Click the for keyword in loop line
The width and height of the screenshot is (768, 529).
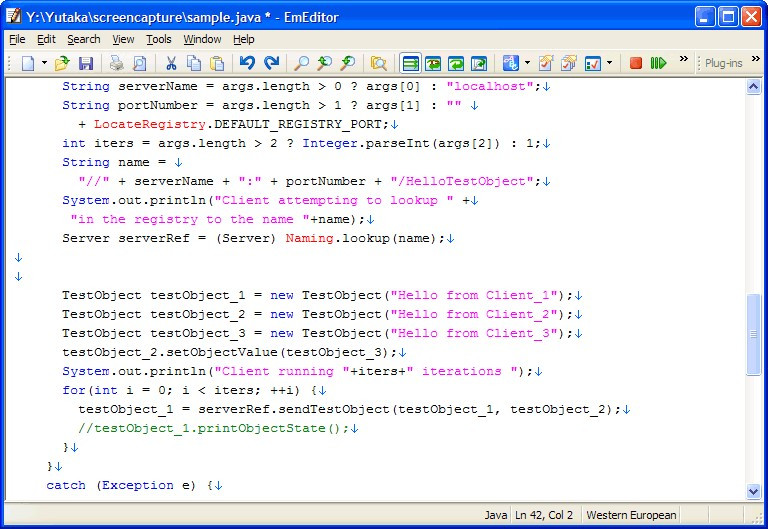click(x=74, y=390)
